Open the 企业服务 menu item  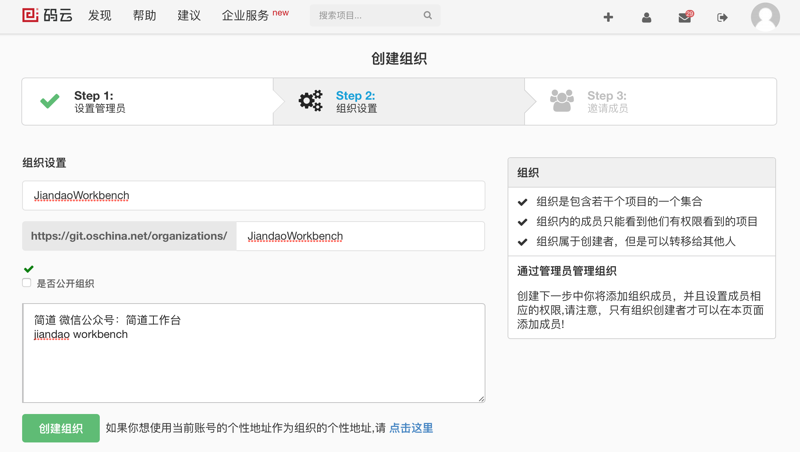(246, 16)
